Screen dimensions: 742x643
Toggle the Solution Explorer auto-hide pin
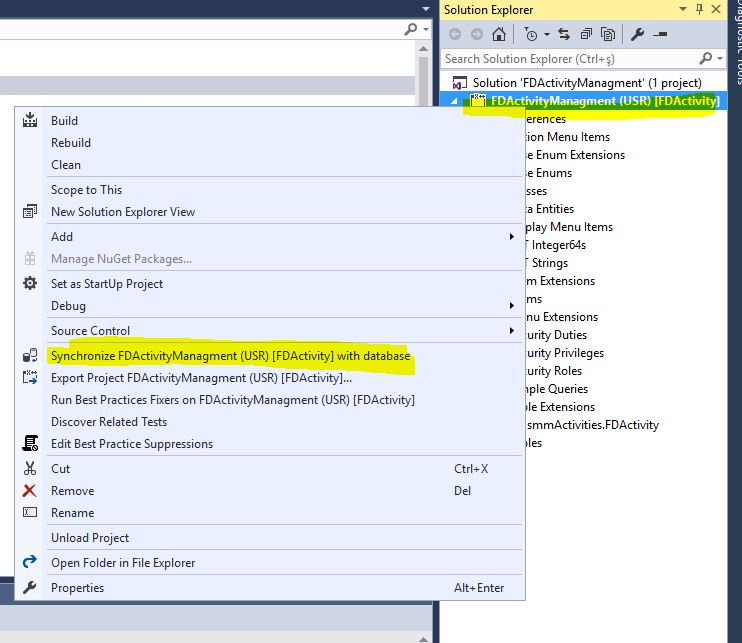pos(699,9)
